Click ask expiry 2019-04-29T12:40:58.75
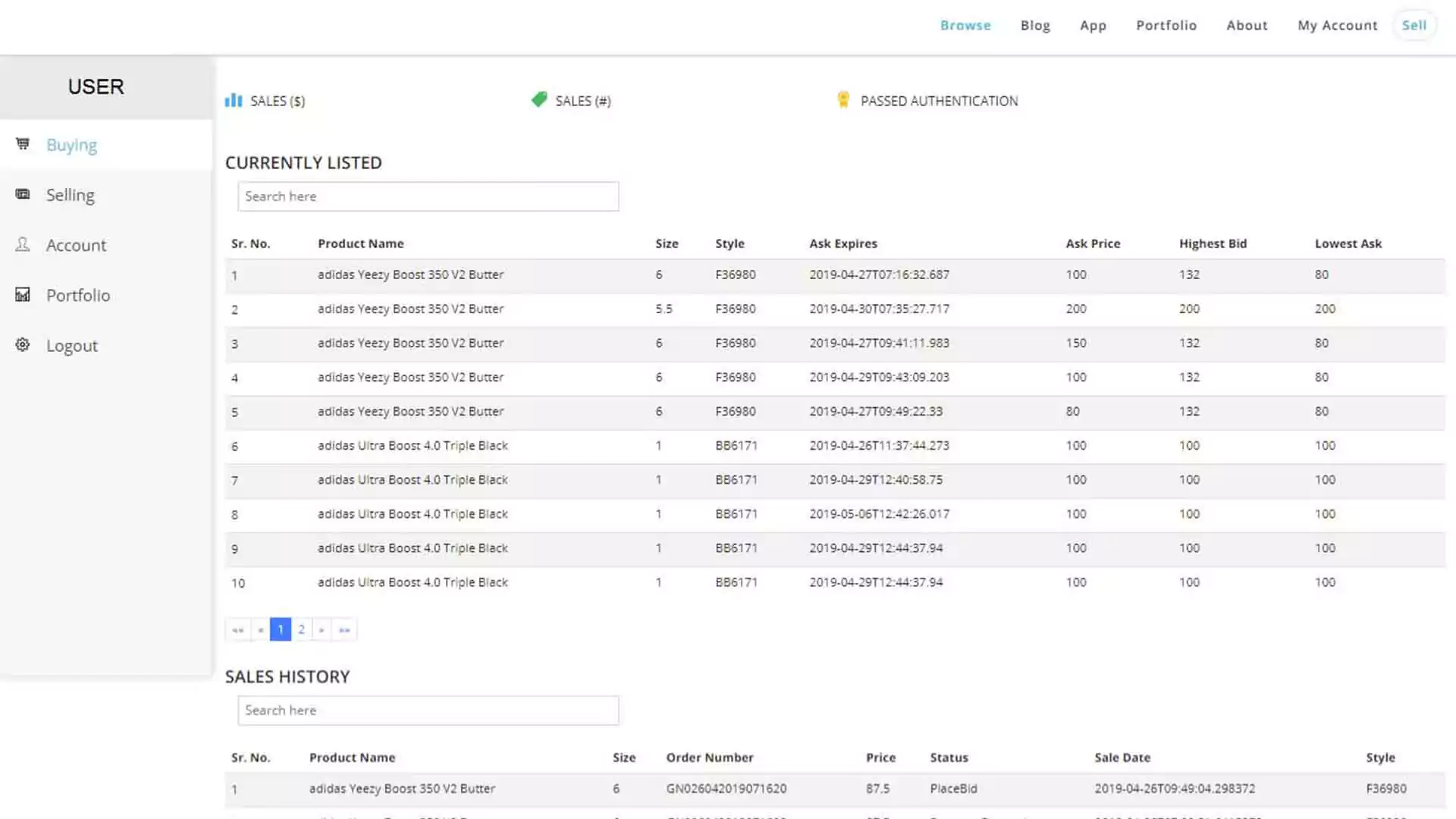The width and height of the screenshot is (1456, 819). [876, 479]
